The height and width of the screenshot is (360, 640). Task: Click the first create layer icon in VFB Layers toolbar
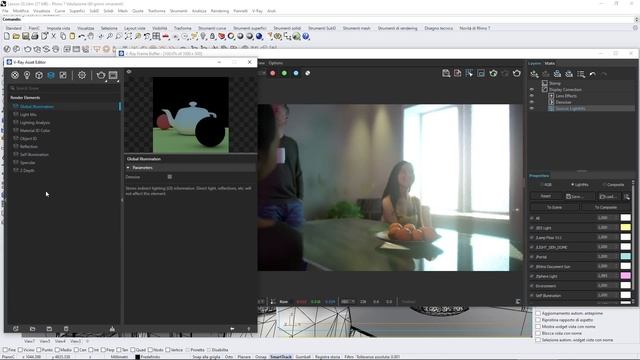click(534, 74)
